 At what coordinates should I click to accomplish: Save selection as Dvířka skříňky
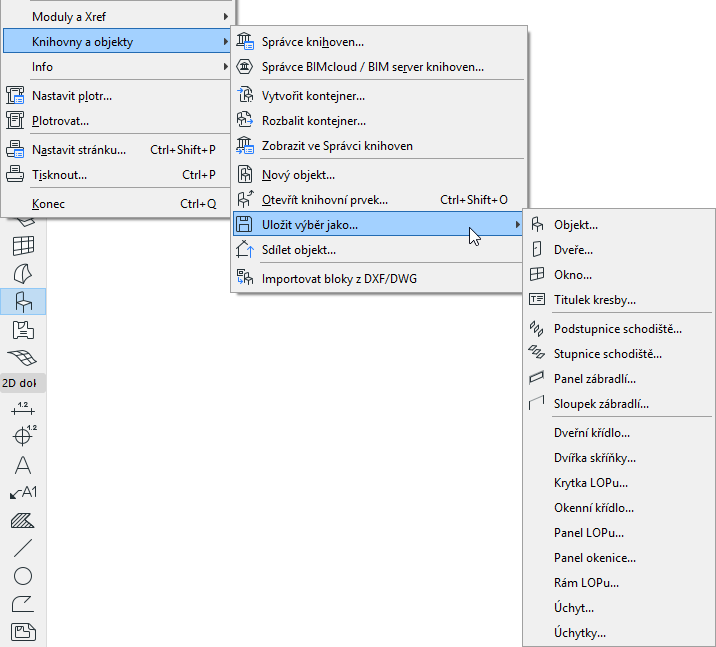[618, 458]
